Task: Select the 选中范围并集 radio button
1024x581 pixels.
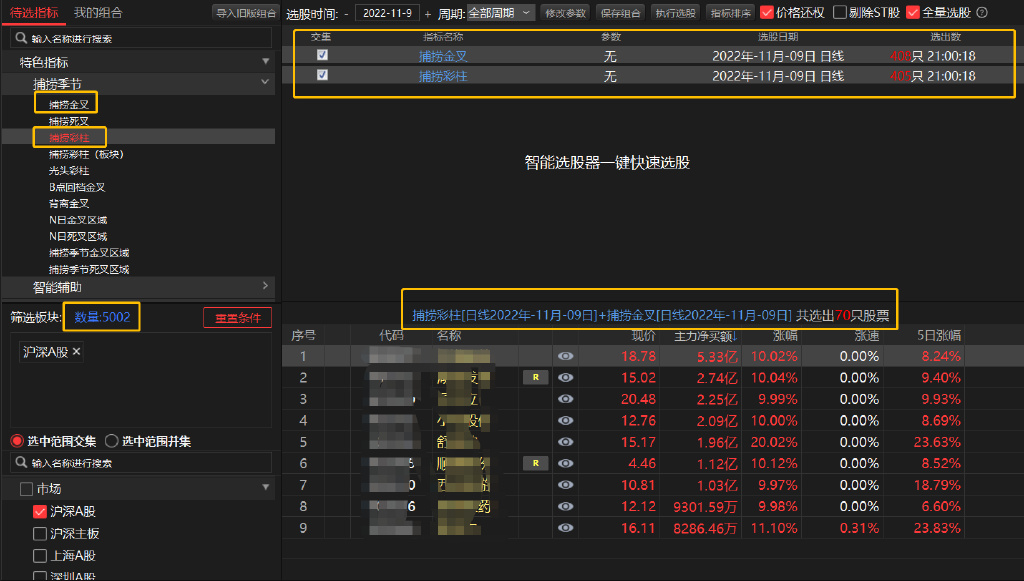Action: tap(111, 441)
